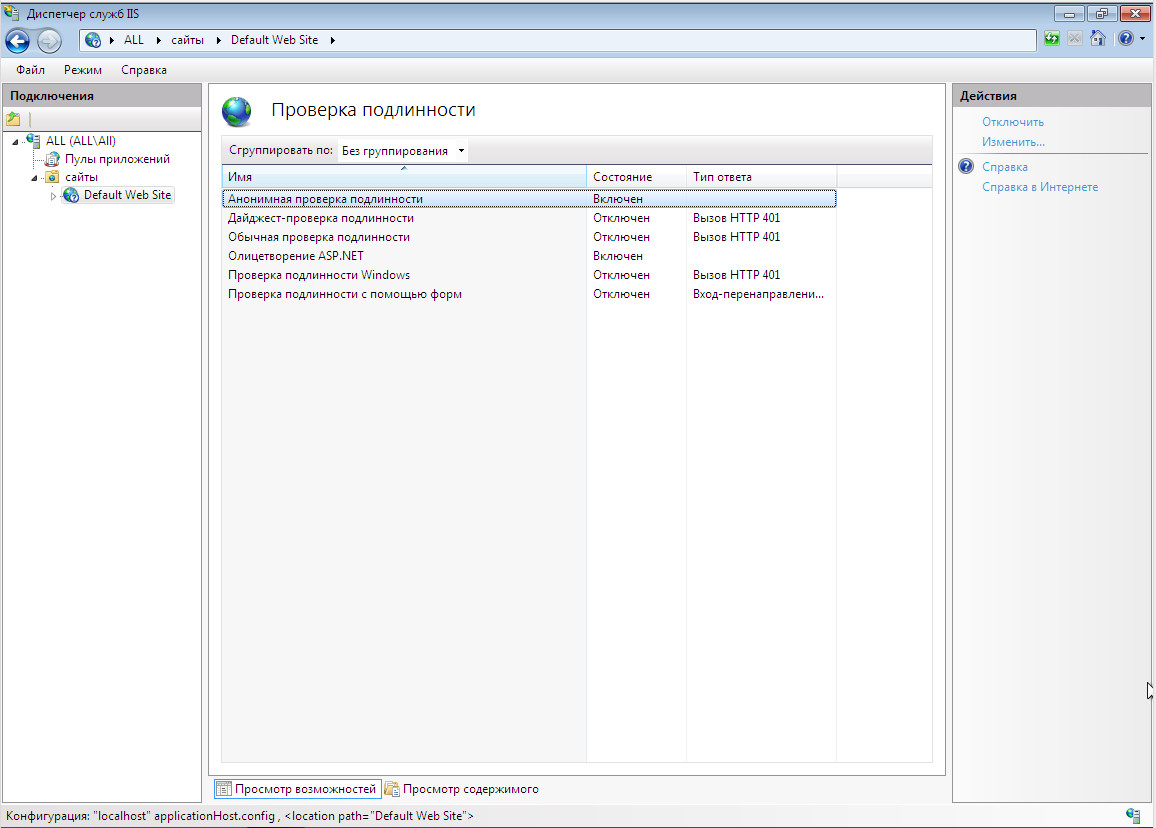Go back with the blue Back arrow

tap(18, 41)
